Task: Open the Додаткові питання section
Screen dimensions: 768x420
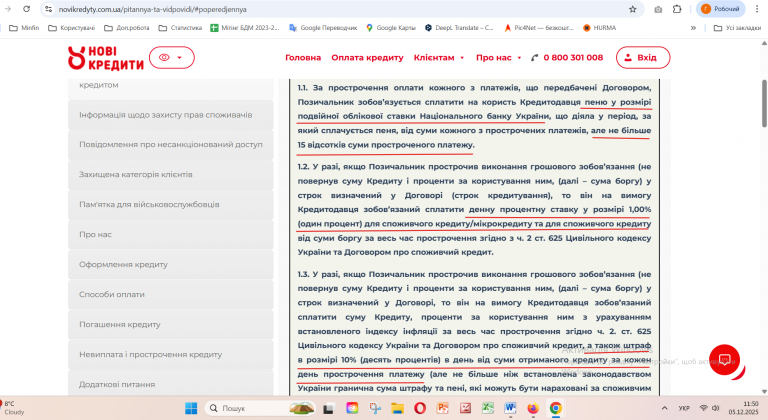Action: pyautogui.click(x=170, y=384)
